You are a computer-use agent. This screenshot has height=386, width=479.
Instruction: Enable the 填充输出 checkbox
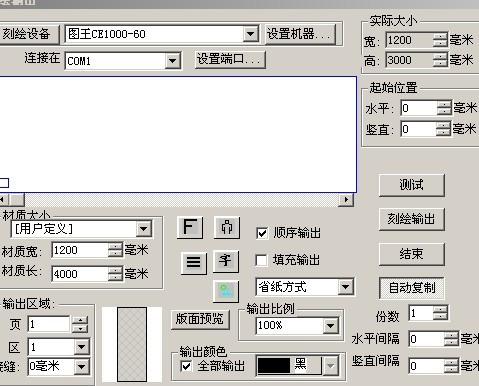click(x=261, y=260)
